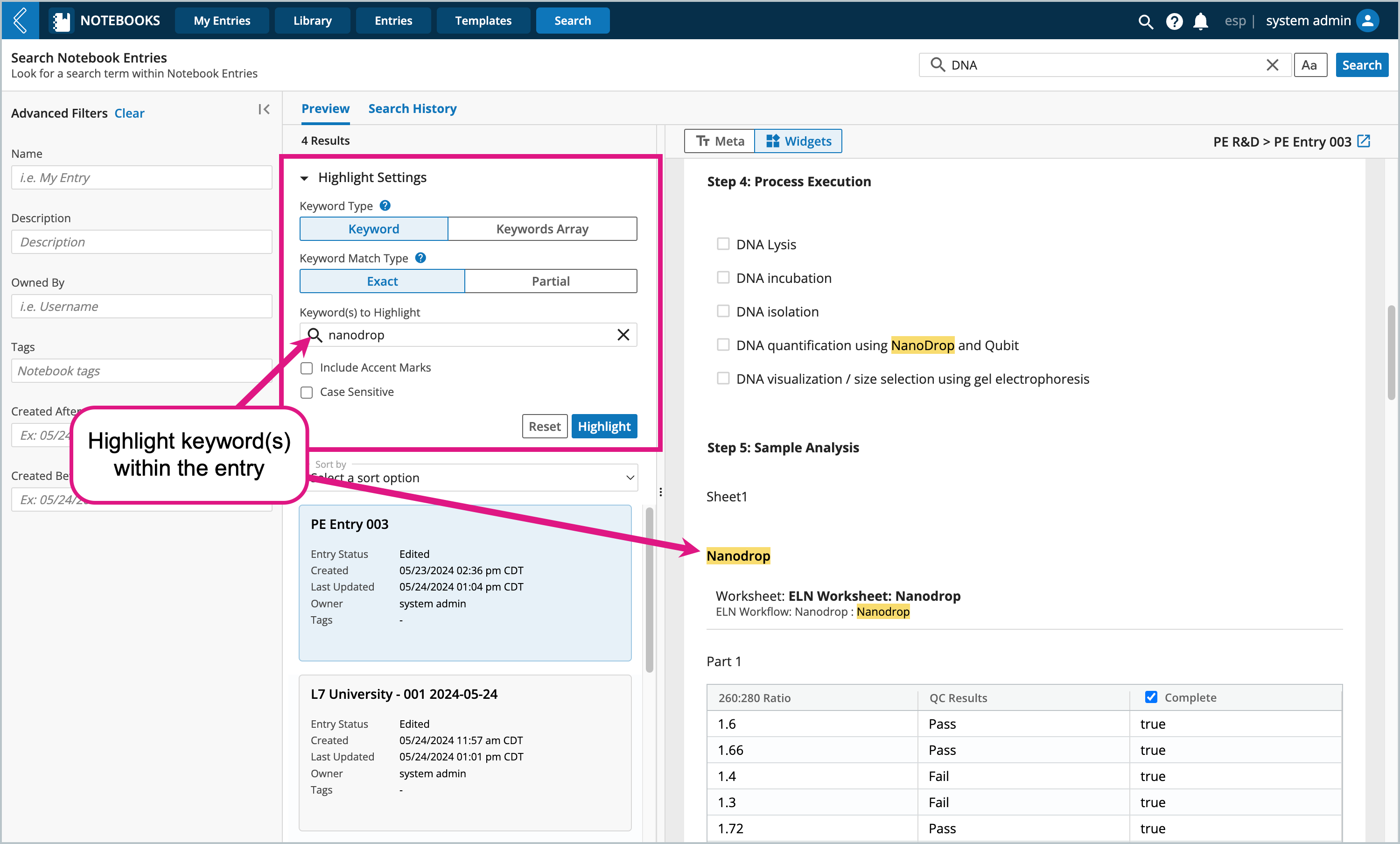
Task: Switch to the Search History tab
Action: (413, 109)
